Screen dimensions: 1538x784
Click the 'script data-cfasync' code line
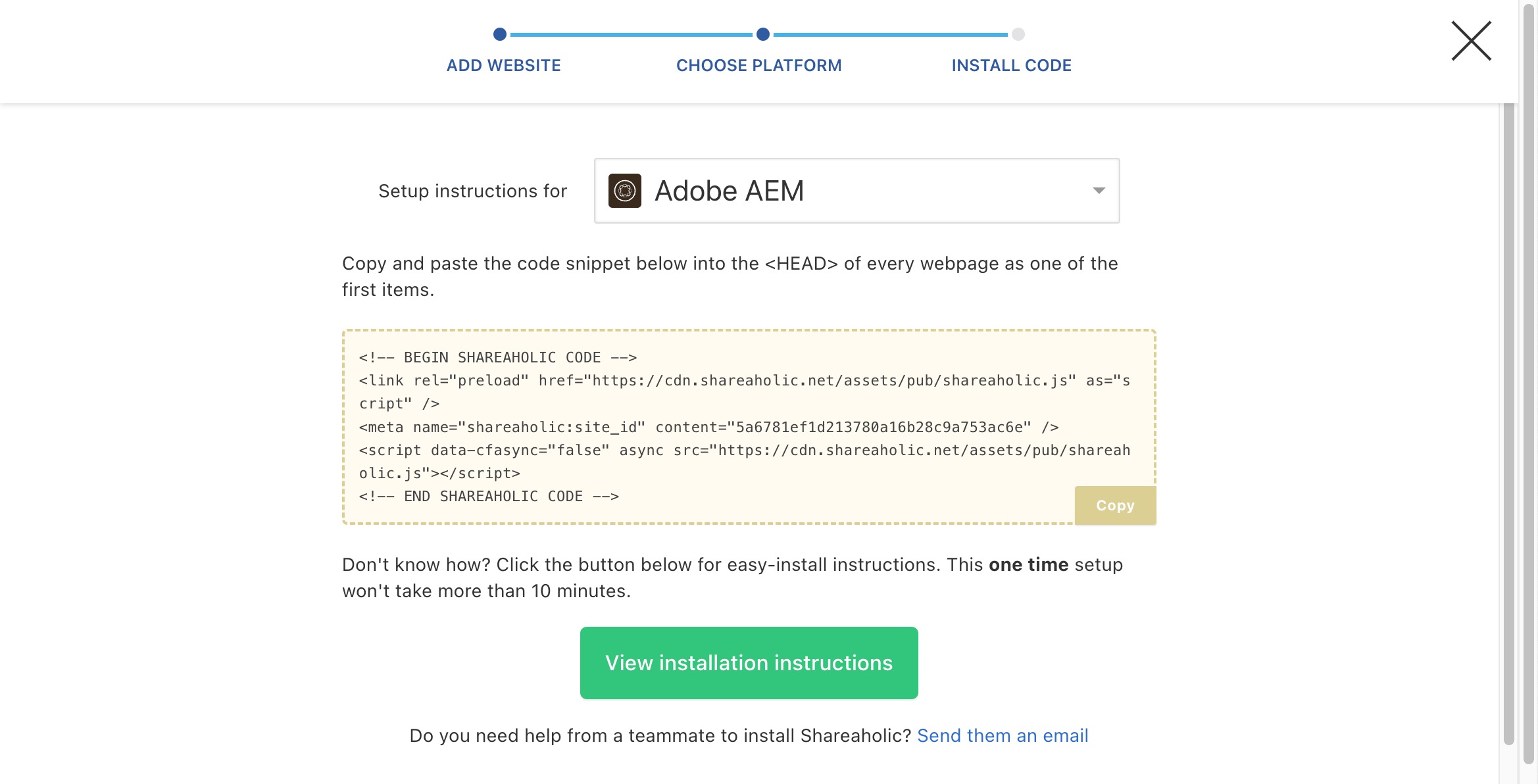745,462
